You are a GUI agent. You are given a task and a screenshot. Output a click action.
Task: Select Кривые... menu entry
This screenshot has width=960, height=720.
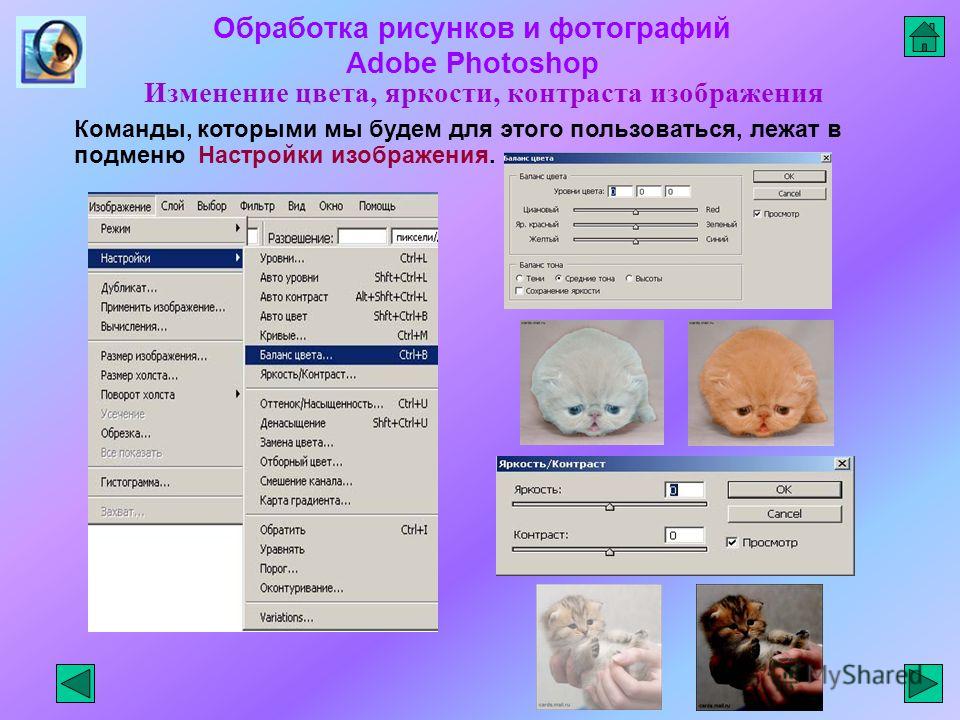[342, 336]
